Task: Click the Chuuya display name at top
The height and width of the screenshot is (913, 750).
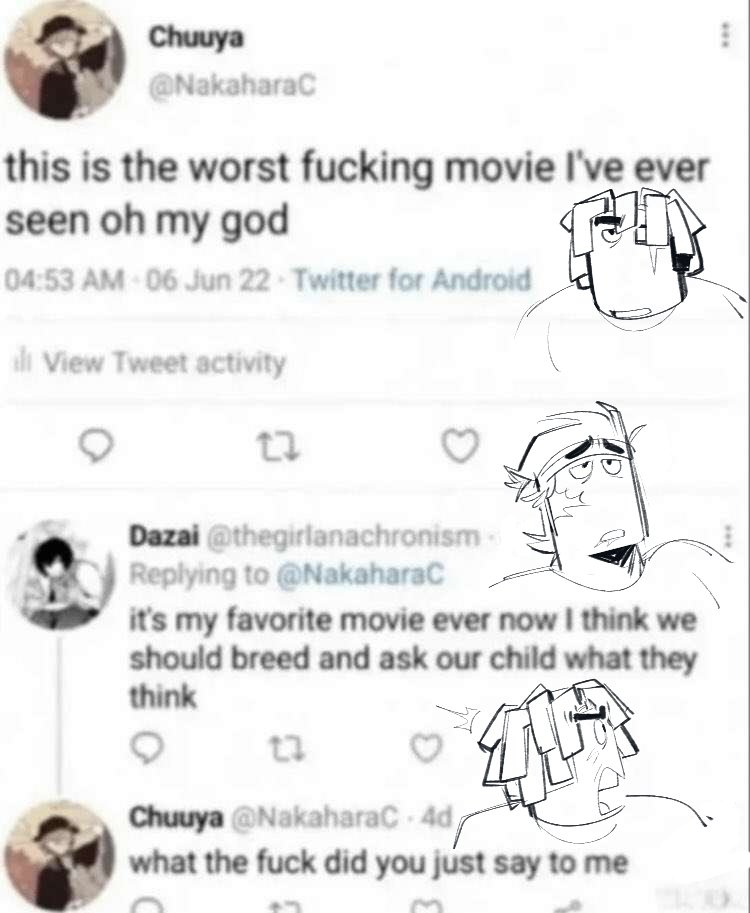Action: [196, 38]
